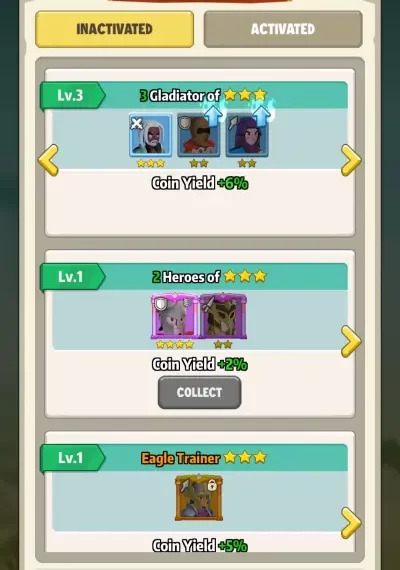Tap the blue upgrade arrow on the brown-hooded gladiator

tap(213, 113)
